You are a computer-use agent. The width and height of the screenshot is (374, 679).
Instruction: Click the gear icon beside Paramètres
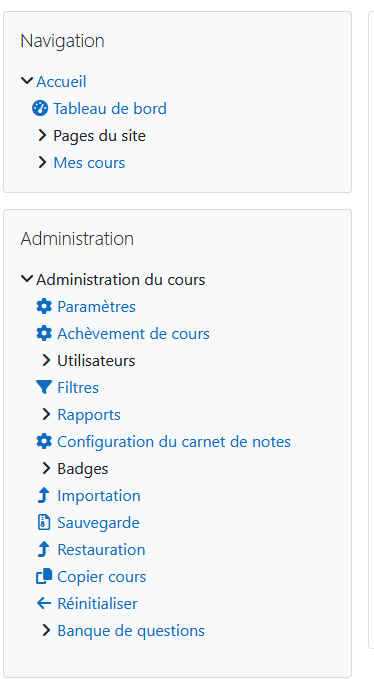44,307
